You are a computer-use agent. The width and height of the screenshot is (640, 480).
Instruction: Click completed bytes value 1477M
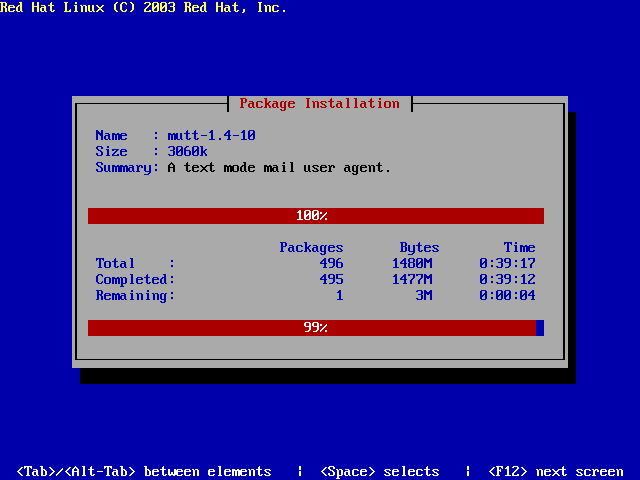tap(412, 279)
